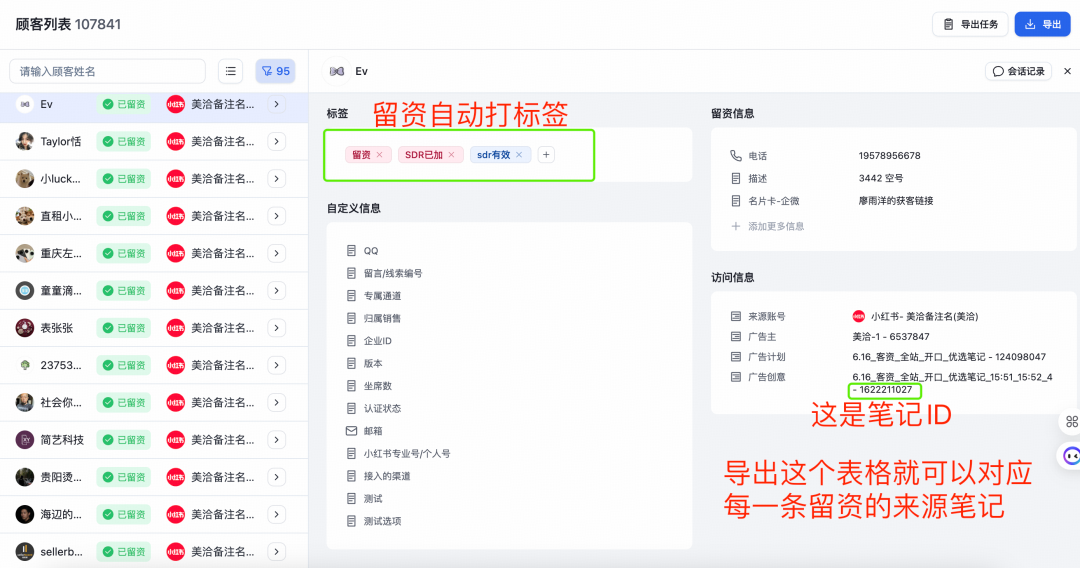Click the note ID 1622211027
Screen dimensions: 1080x568
coord(886,390)
